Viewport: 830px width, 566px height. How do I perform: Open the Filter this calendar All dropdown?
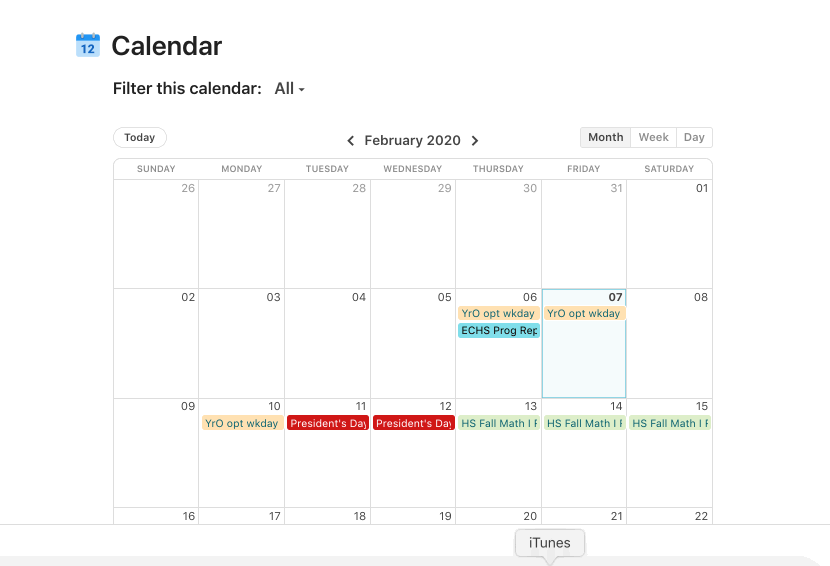click(290, 88)
